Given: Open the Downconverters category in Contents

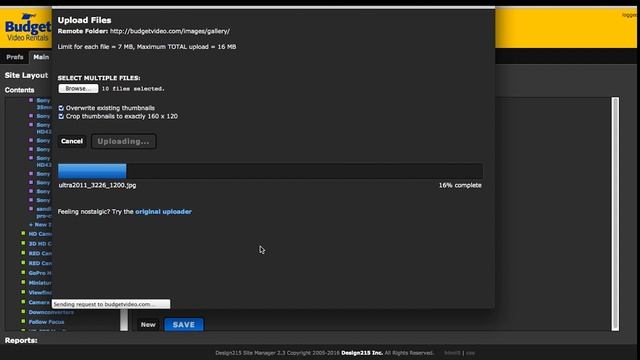Looking at the screenshot, I should (x=51, y=312).
